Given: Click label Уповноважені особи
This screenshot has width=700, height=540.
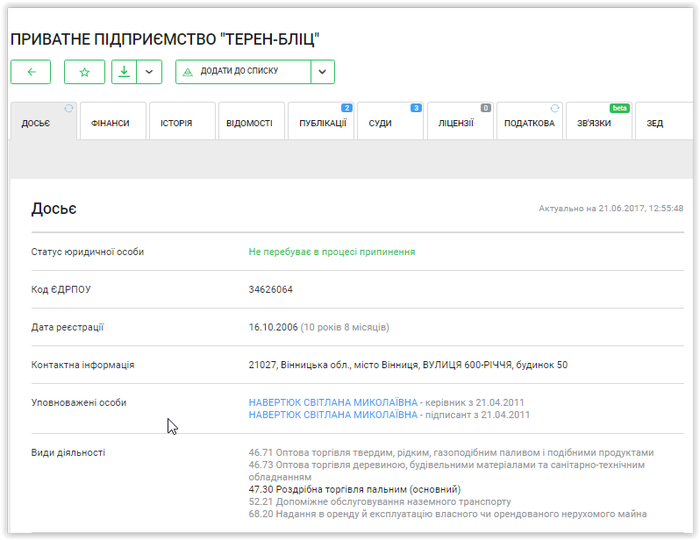Looking at the screenshot, I should pos(79,403).
